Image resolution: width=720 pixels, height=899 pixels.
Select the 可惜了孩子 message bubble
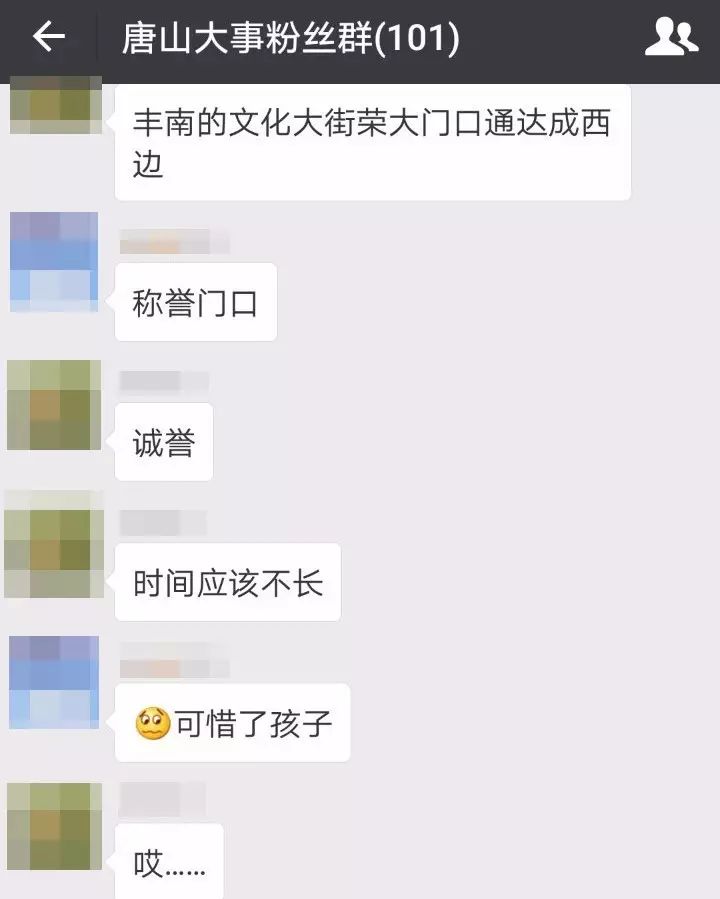233,722
